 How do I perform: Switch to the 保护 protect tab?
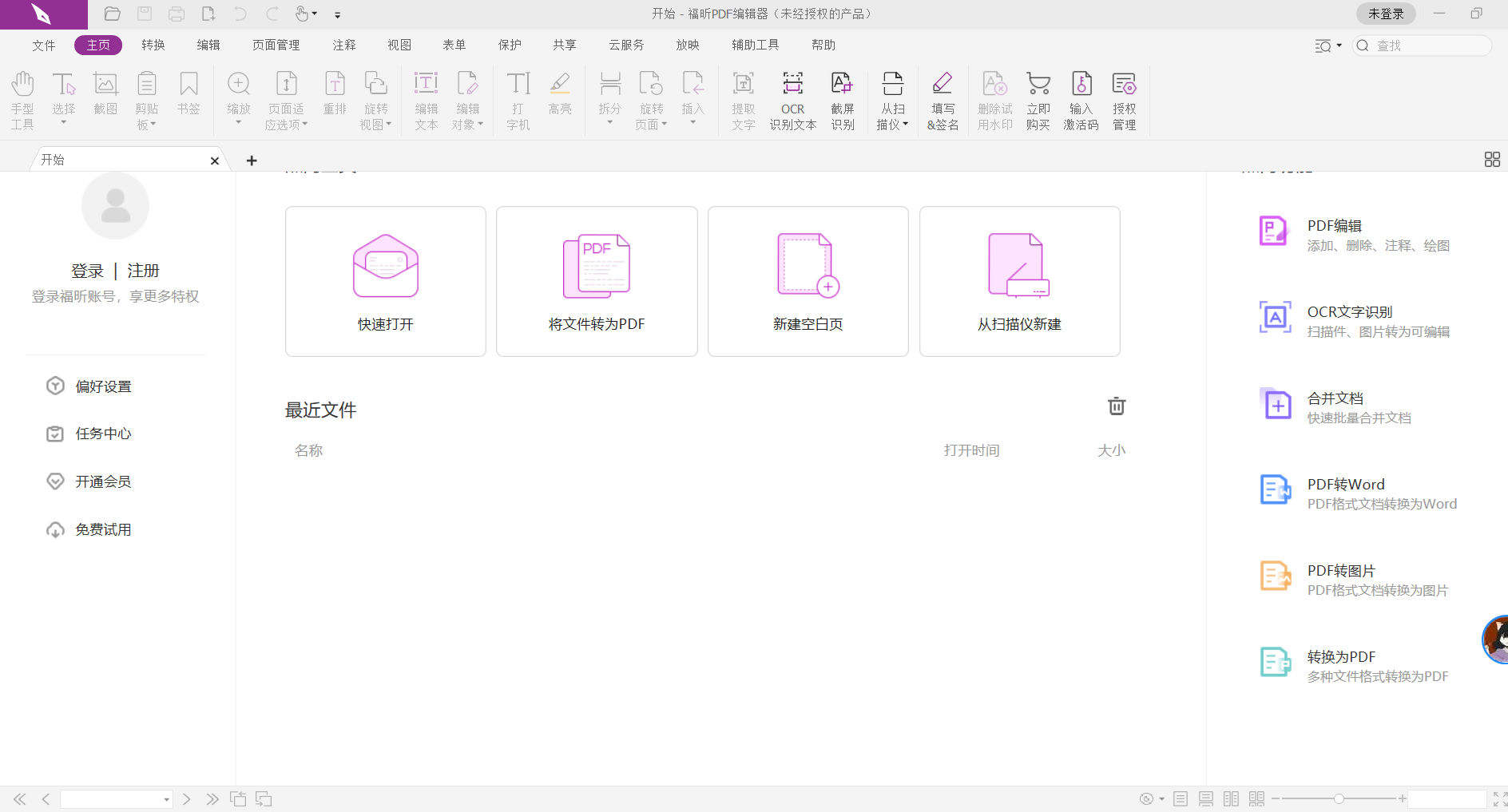click(510, 46)
